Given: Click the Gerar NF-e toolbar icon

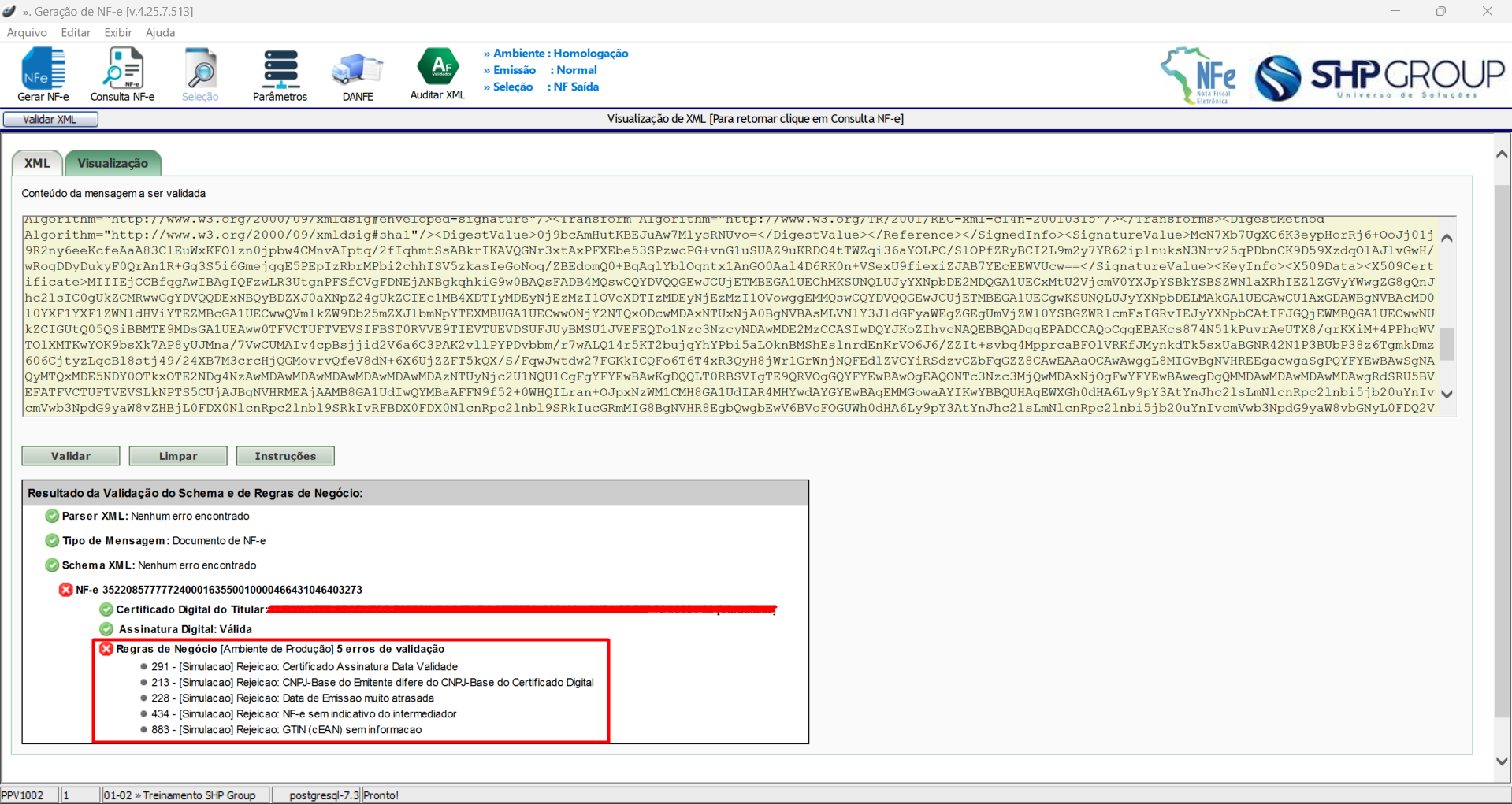Looking at the screenshot, I should coord(43,69).
